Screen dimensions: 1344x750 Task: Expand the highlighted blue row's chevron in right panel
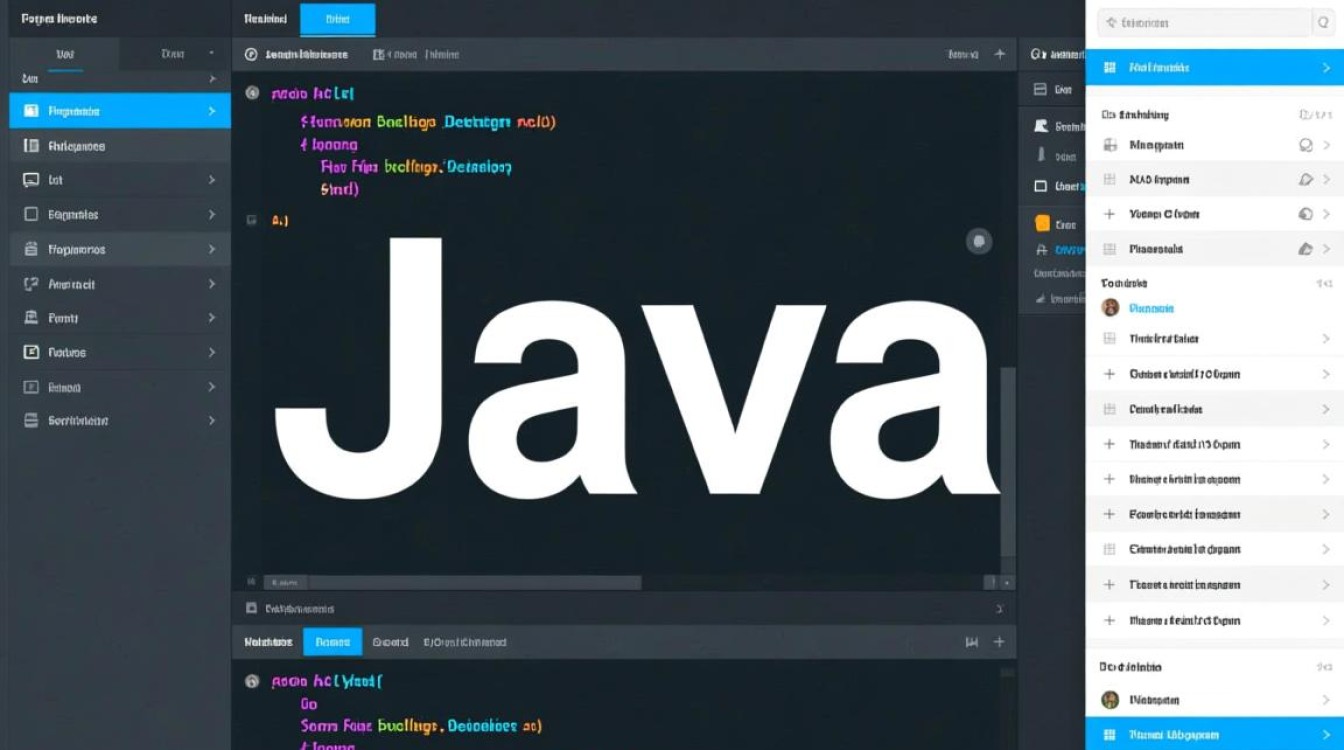point(1329,67)
